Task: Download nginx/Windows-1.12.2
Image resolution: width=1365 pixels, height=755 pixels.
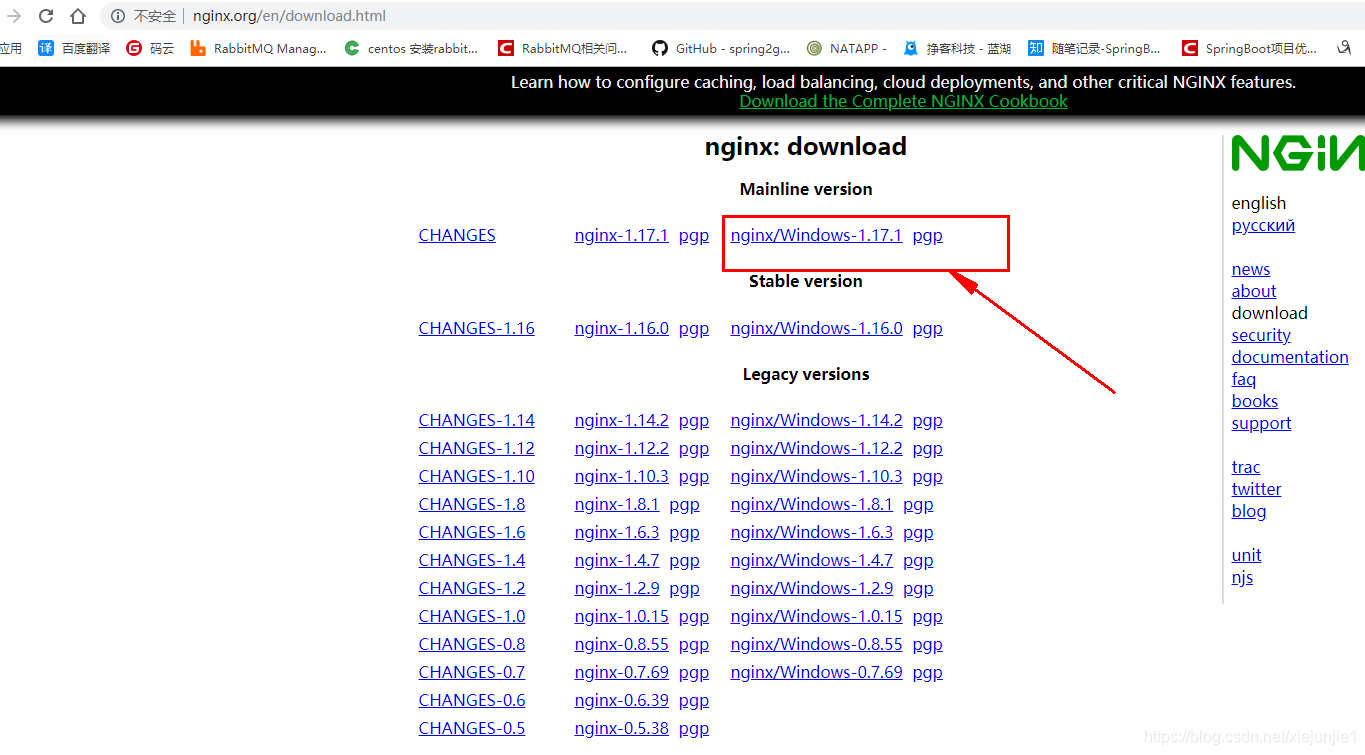Action: click(x=816, y=448)
